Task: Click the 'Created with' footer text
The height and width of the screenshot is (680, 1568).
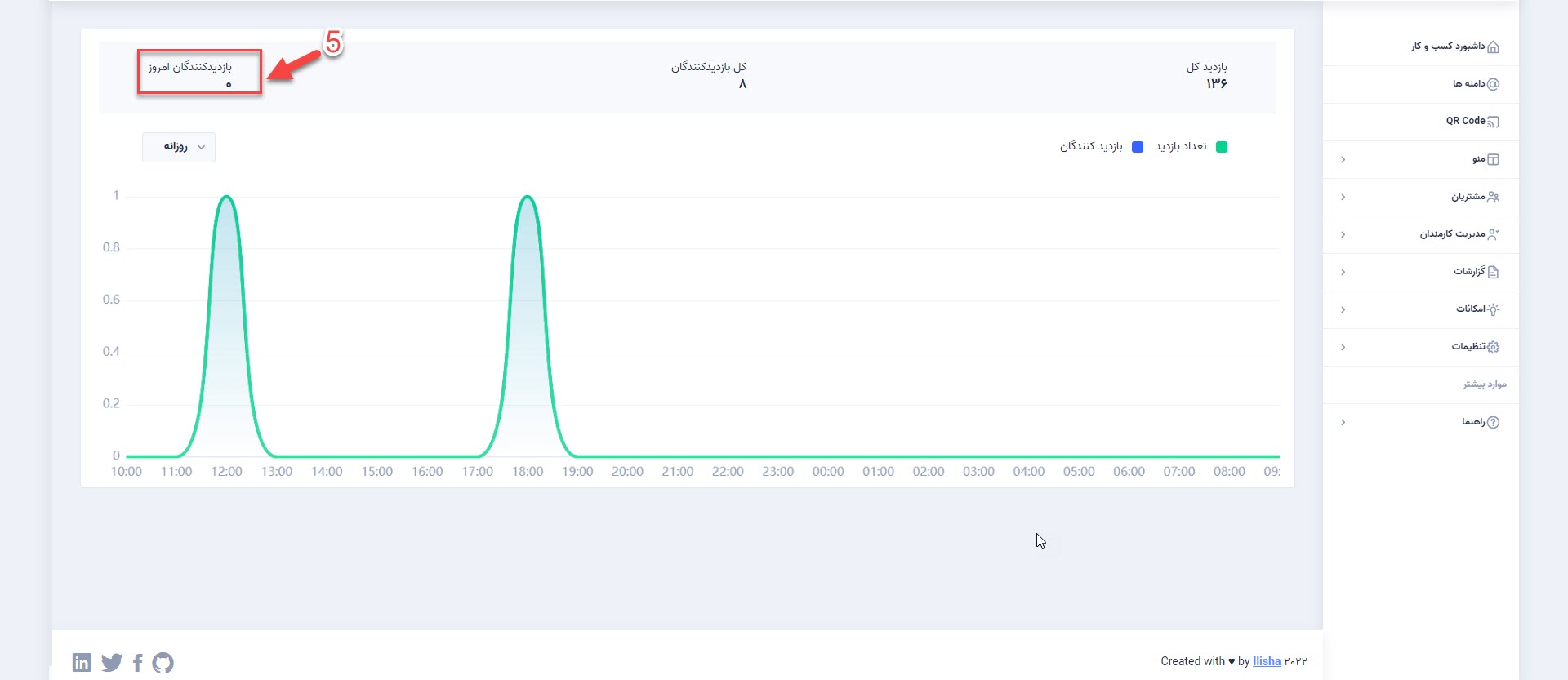Action: click(1192, 661)
